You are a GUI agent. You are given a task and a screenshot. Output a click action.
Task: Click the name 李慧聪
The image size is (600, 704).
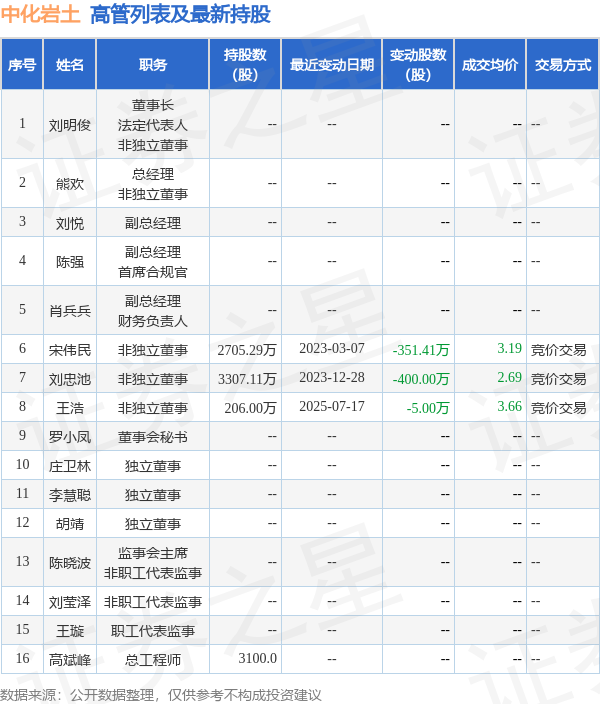(x=70, y=495)
